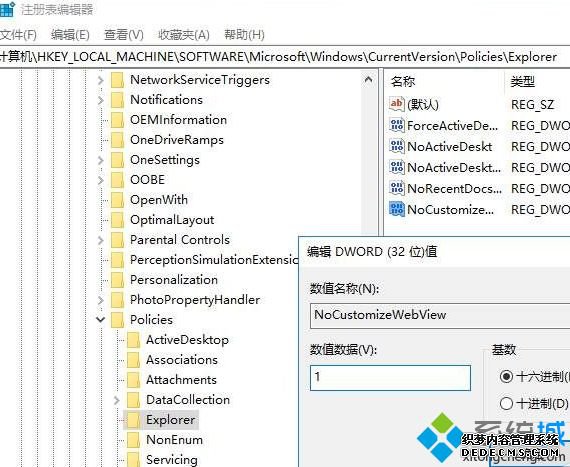Click the DataCollection folder icon

pyautogui.click(x=133, y=400)
